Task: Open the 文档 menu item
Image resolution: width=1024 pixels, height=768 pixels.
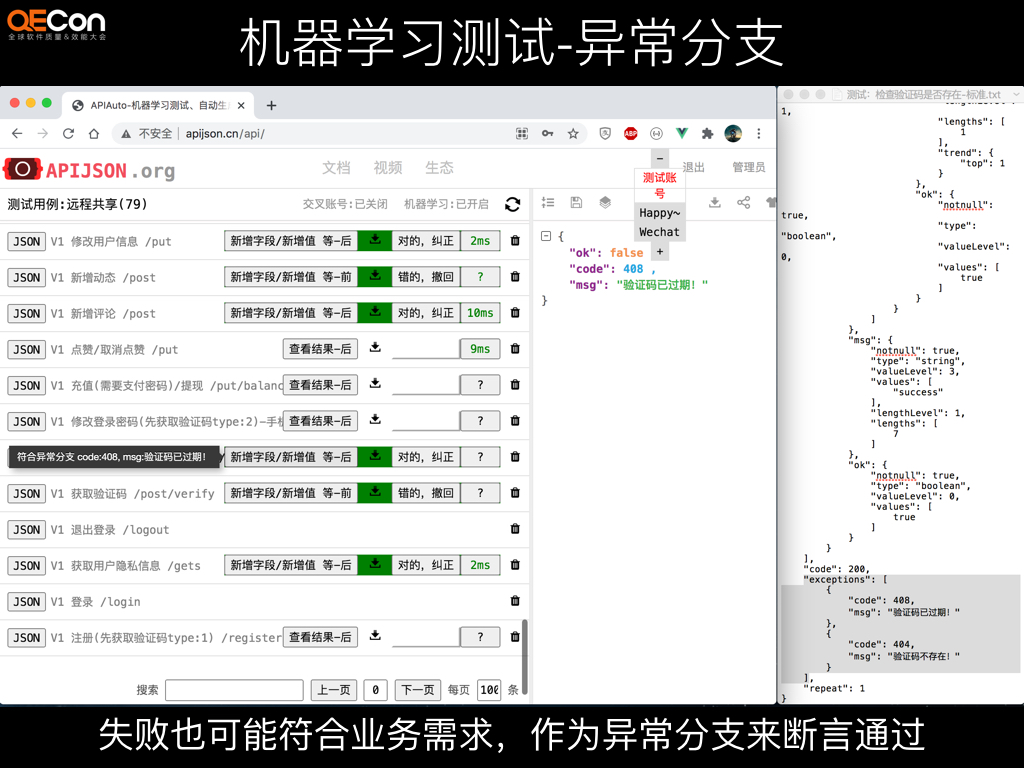Action: click(x=336, y=167)
